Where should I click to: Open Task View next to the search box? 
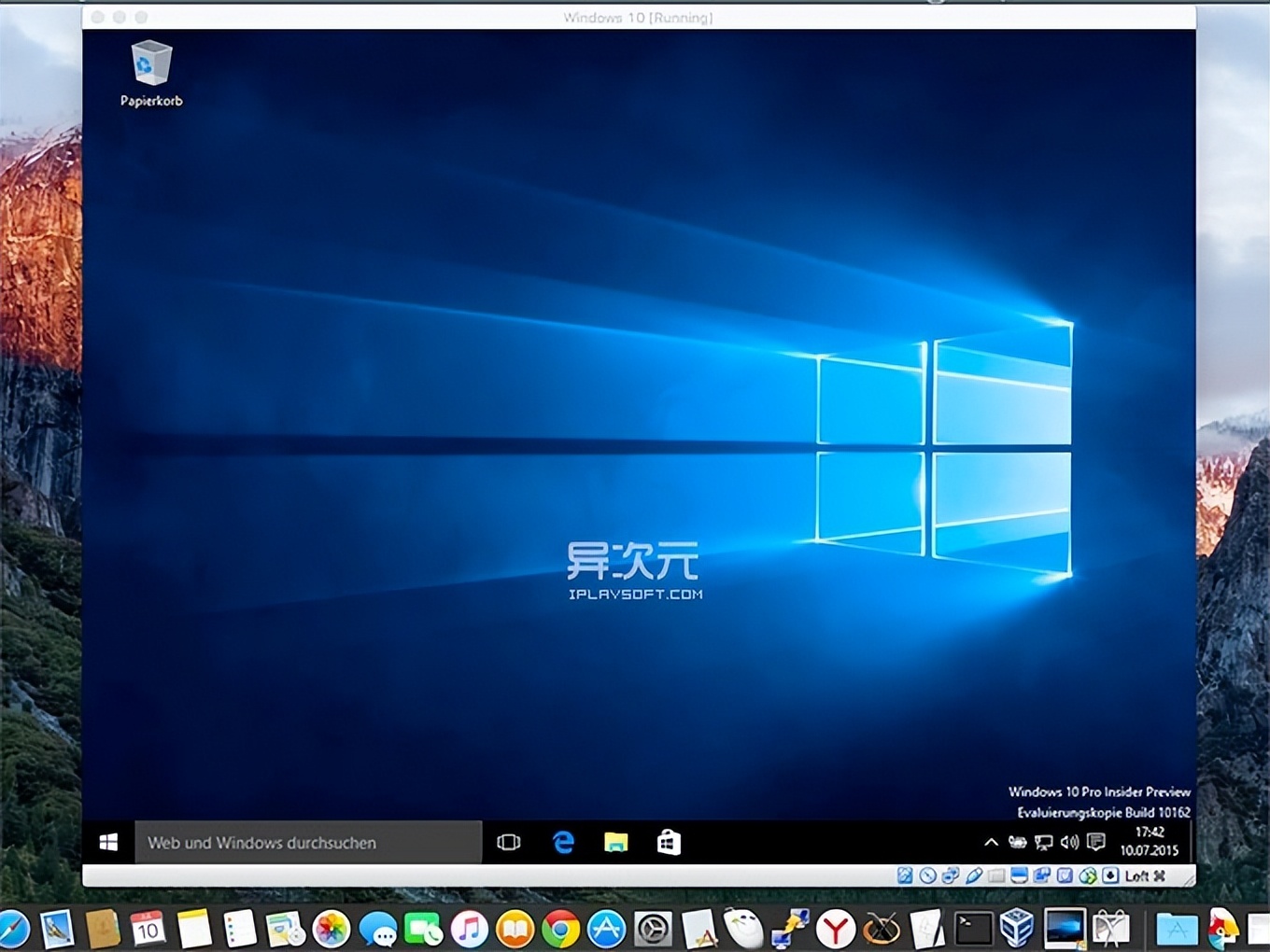click(508, 842)
